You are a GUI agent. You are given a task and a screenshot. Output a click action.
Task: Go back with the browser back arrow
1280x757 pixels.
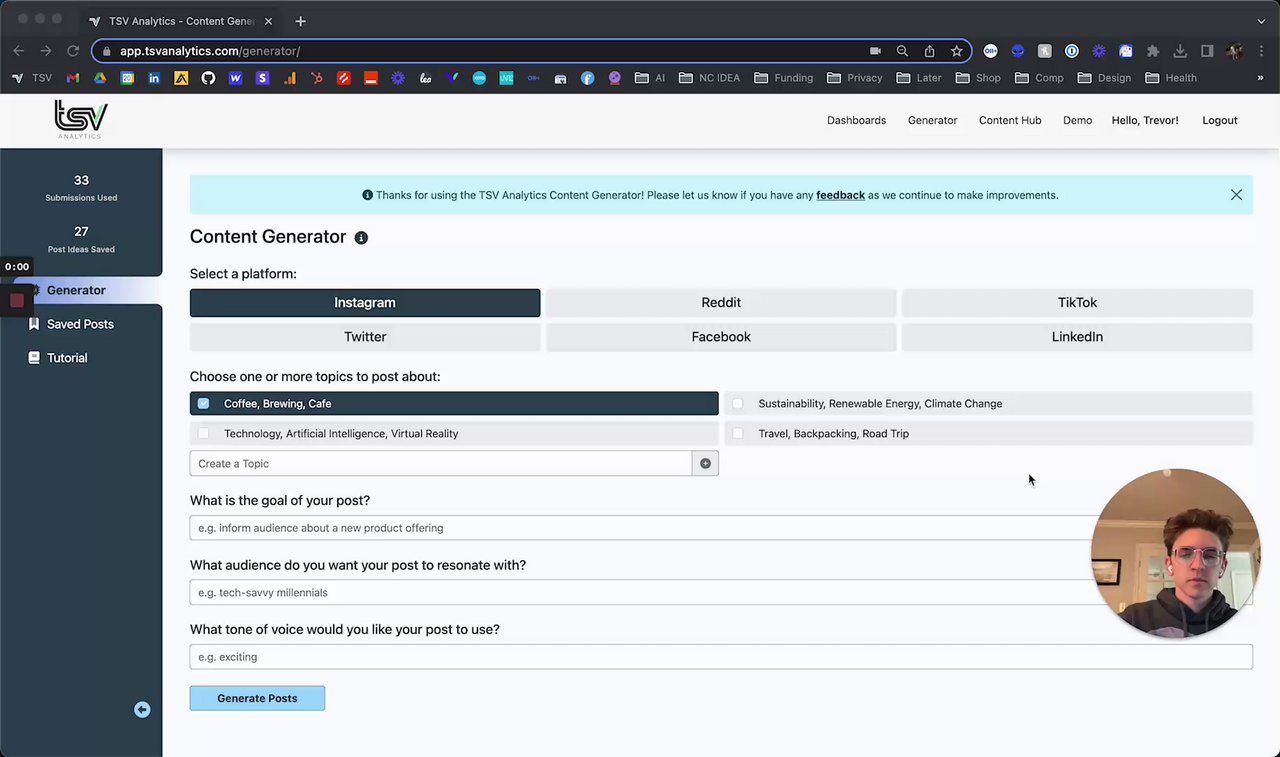pyautogui.click(x=18, y=51)
